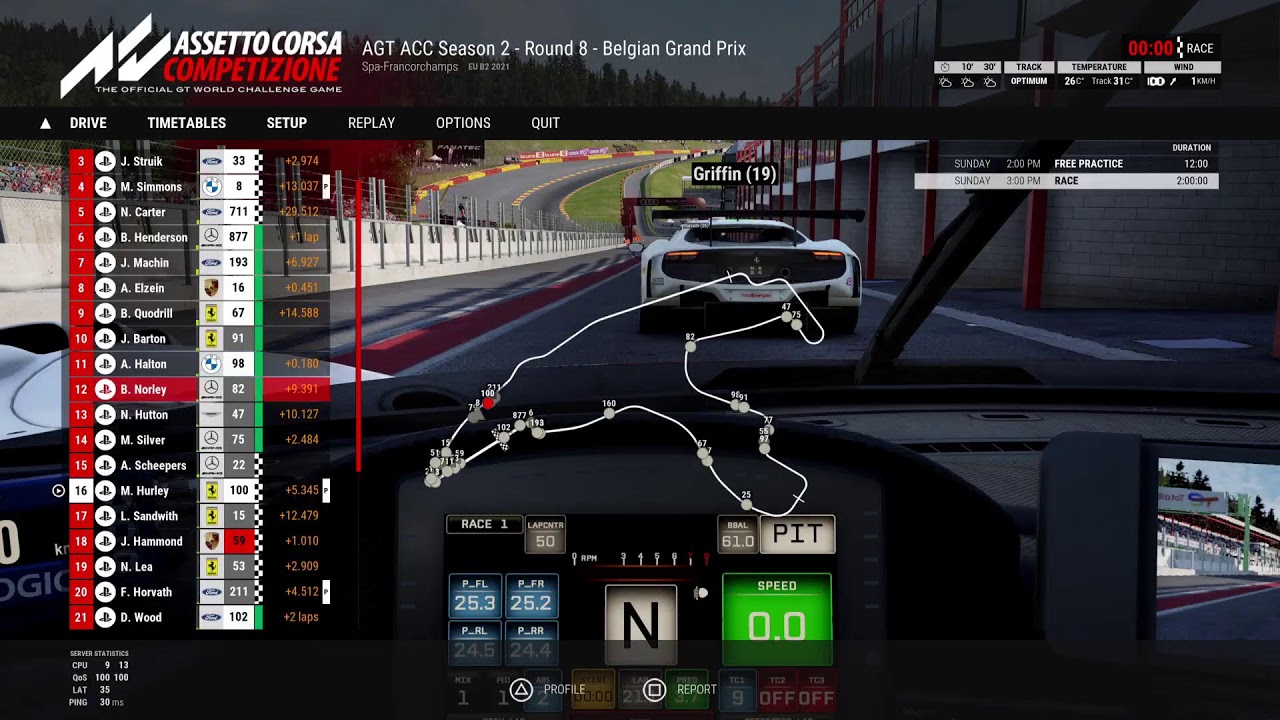This screenshot has height=720, width=1280.
Task: Click the Ferrari badge in B. Quodrill's row
Action: tap(211, 313)
